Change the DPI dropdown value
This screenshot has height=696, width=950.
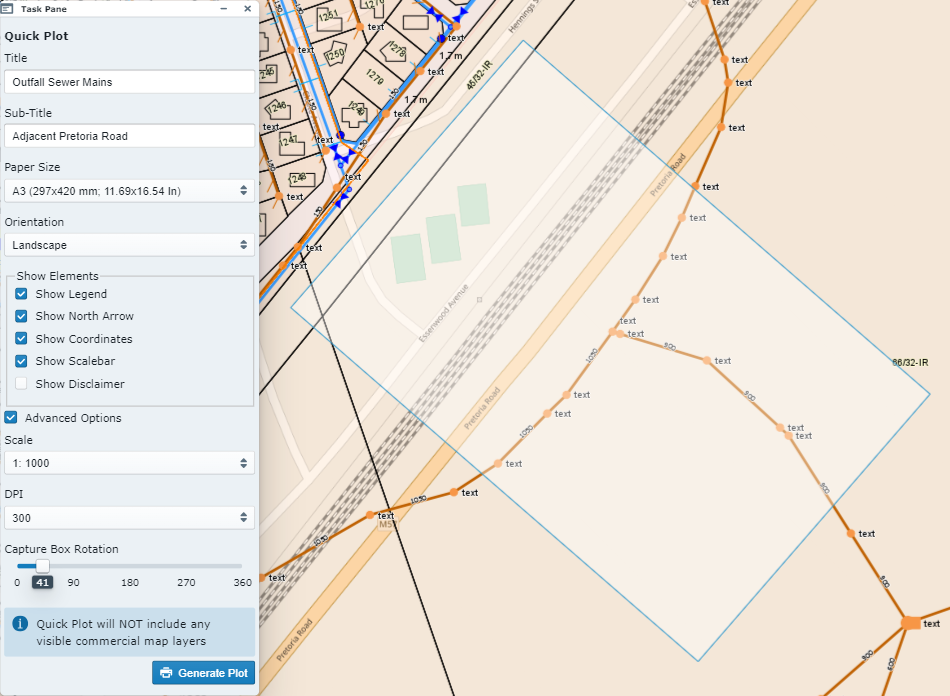[129, 518]
